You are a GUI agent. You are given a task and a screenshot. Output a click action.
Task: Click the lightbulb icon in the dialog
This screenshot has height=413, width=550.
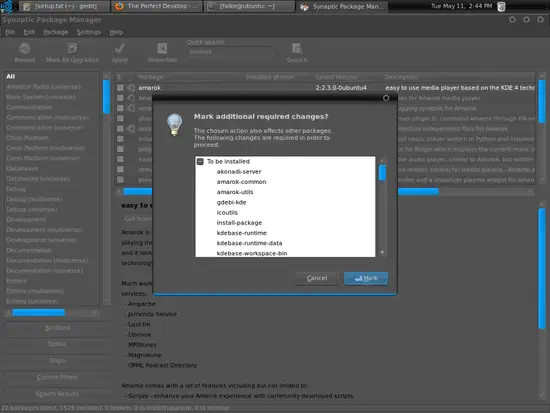click(x=174, y=125)
